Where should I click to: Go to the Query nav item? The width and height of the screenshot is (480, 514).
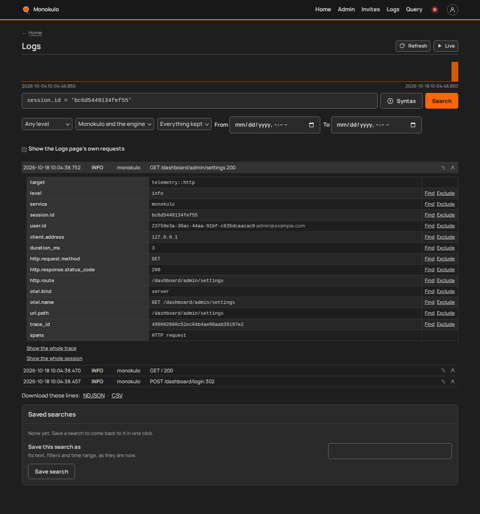(414, 10)
